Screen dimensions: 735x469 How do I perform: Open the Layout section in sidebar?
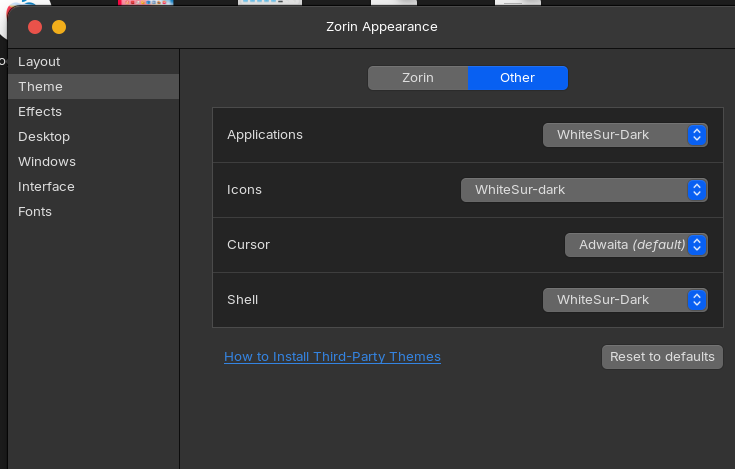click(x=39, y=62)
